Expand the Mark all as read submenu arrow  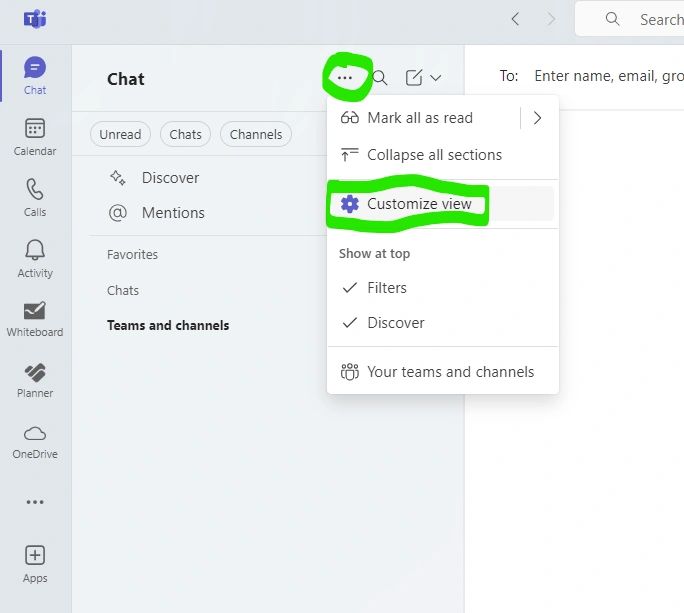pos(537,118)
